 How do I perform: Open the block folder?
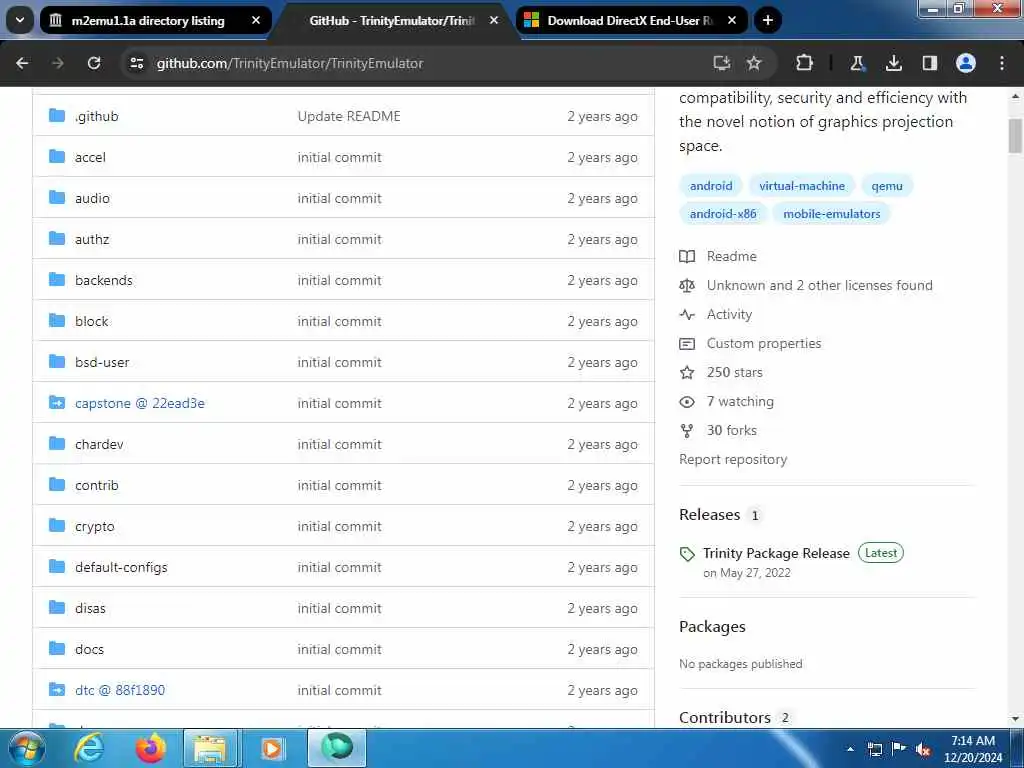tap(91, 321)
